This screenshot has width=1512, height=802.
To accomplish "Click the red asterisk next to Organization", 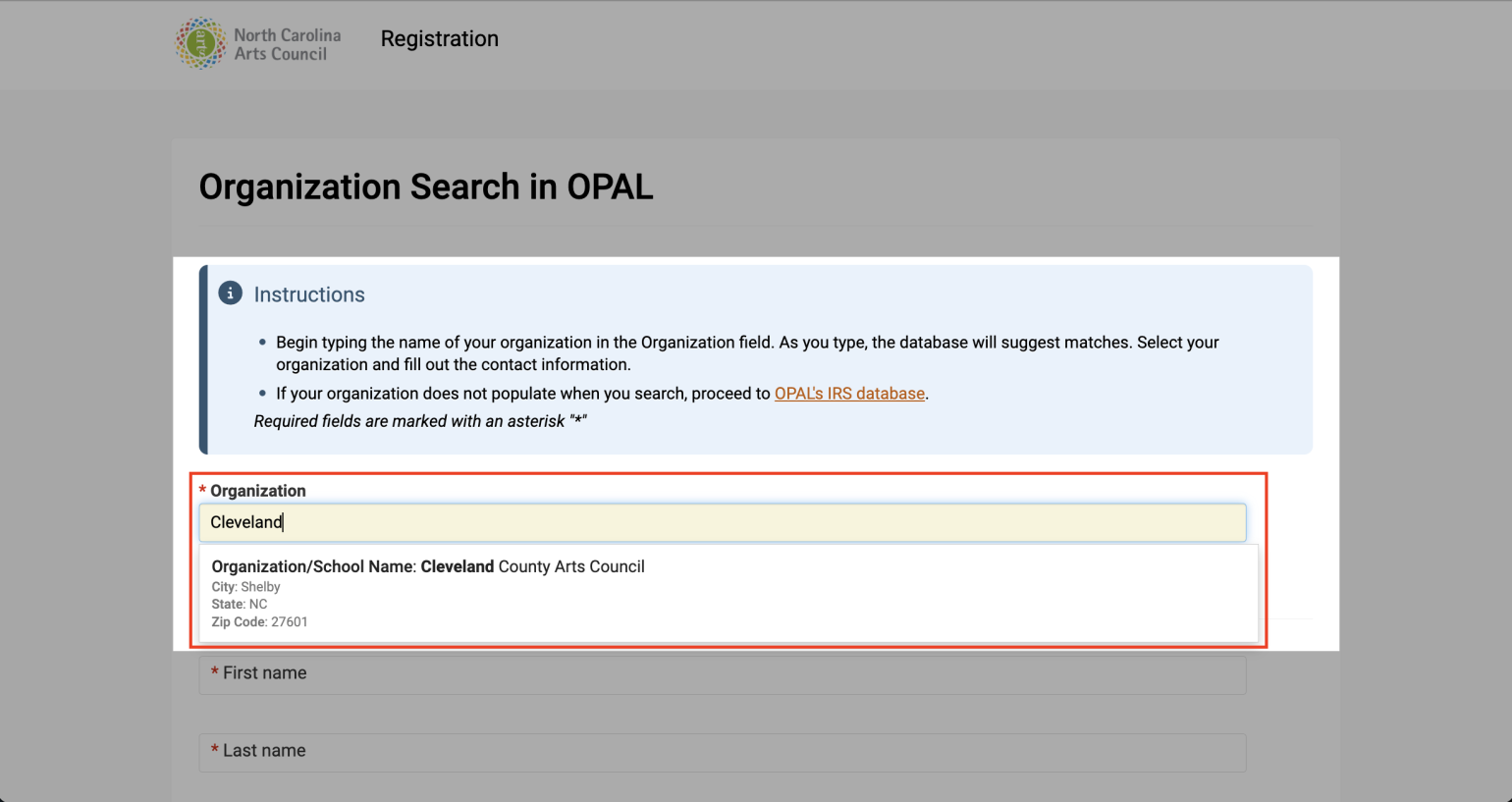I will (202, 490).
